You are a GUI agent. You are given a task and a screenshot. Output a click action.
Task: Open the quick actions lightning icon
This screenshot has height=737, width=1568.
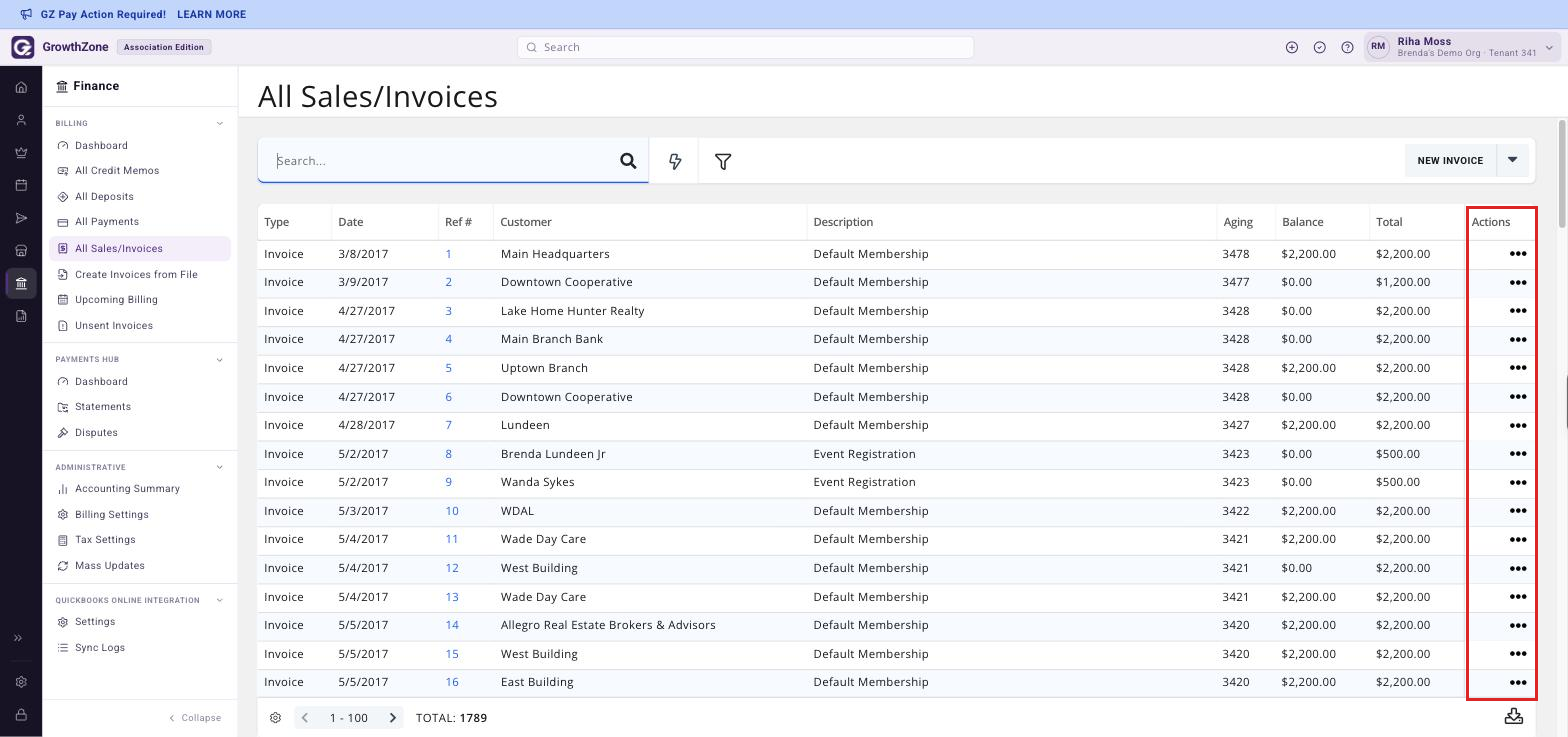pyautogui.click(x=675, y=161)
